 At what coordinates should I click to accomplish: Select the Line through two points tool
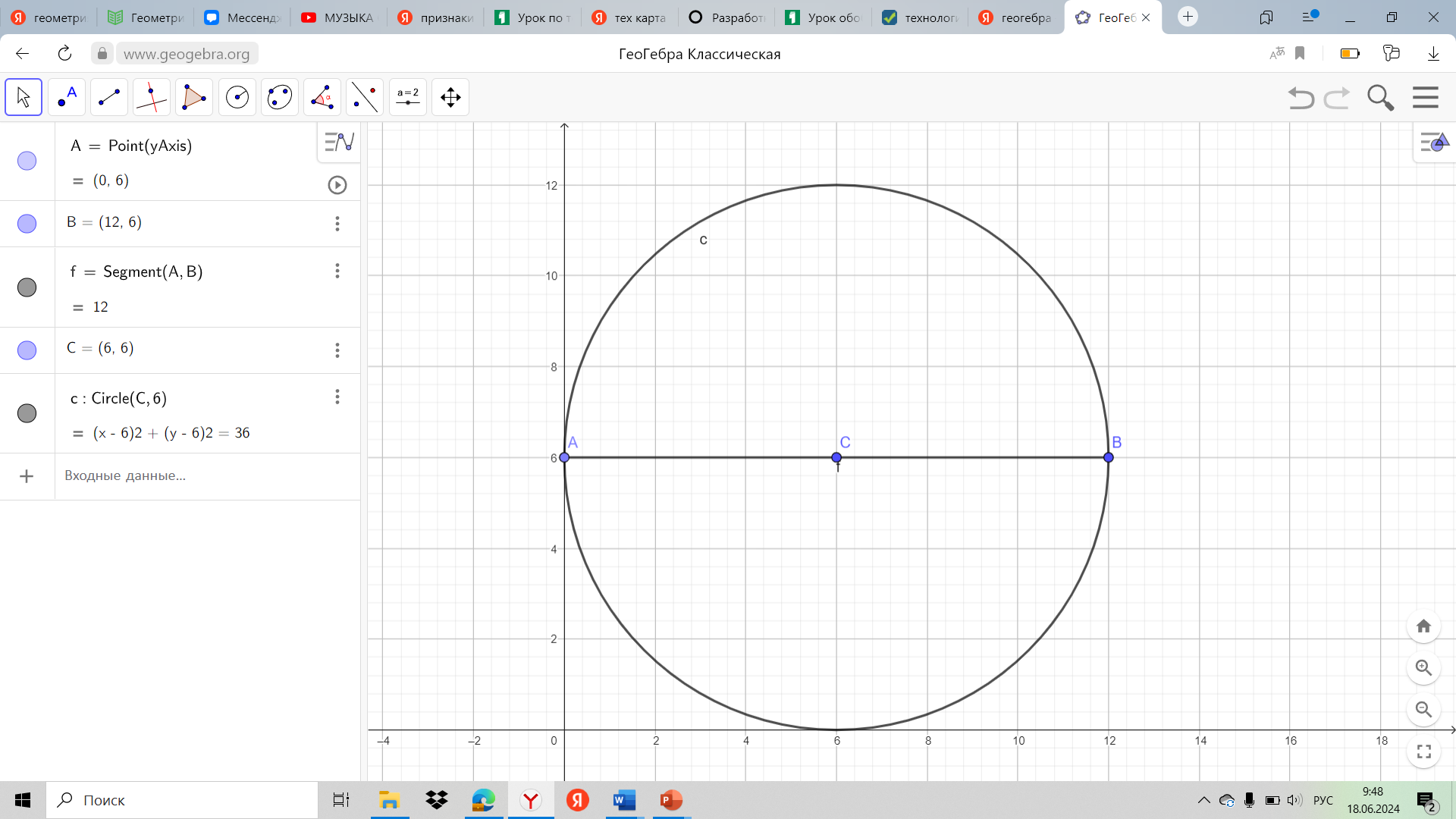pos(109,97)
